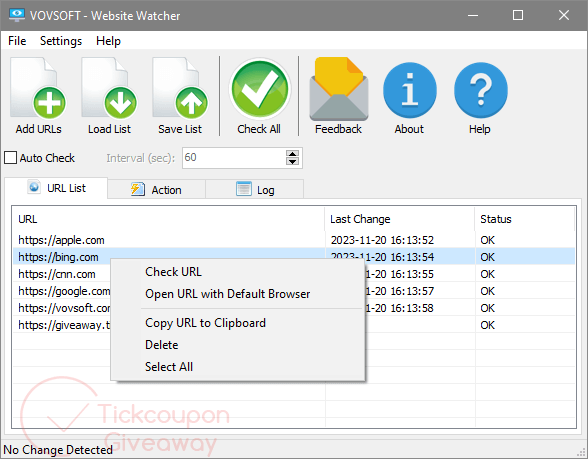Click the blue About info icon
This screenshot has width=588, height=459.
tap(410, 90)
